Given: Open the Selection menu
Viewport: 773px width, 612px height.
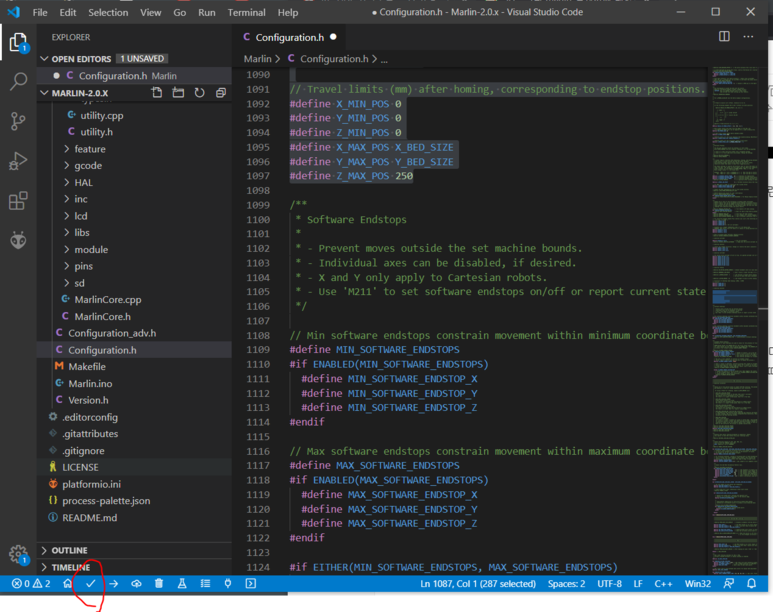Looking at the screenshot, I should click(108, 12).
